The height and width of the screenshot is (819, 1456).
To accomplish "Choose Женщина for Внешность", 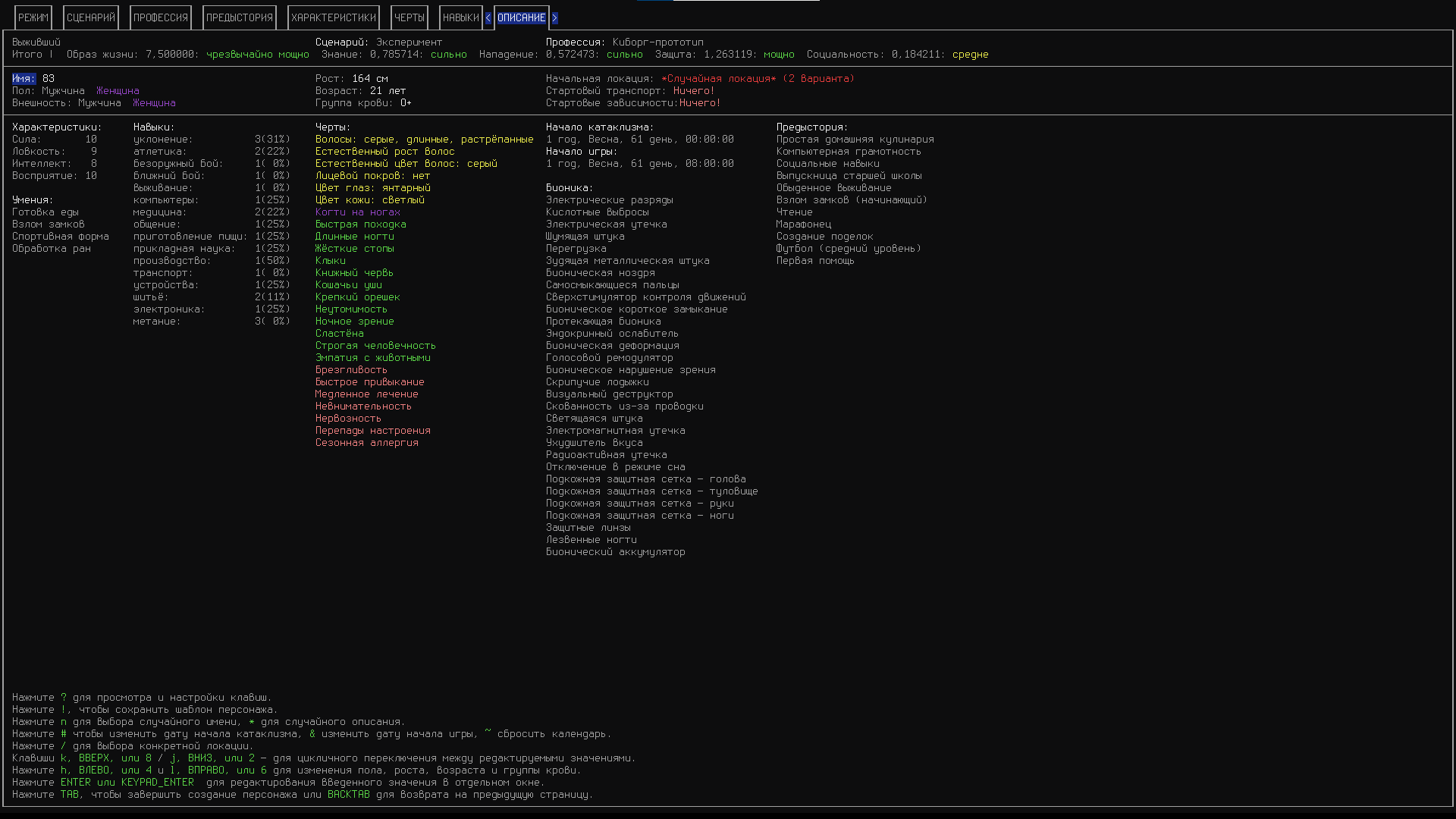I will click(x=154, y=103).
